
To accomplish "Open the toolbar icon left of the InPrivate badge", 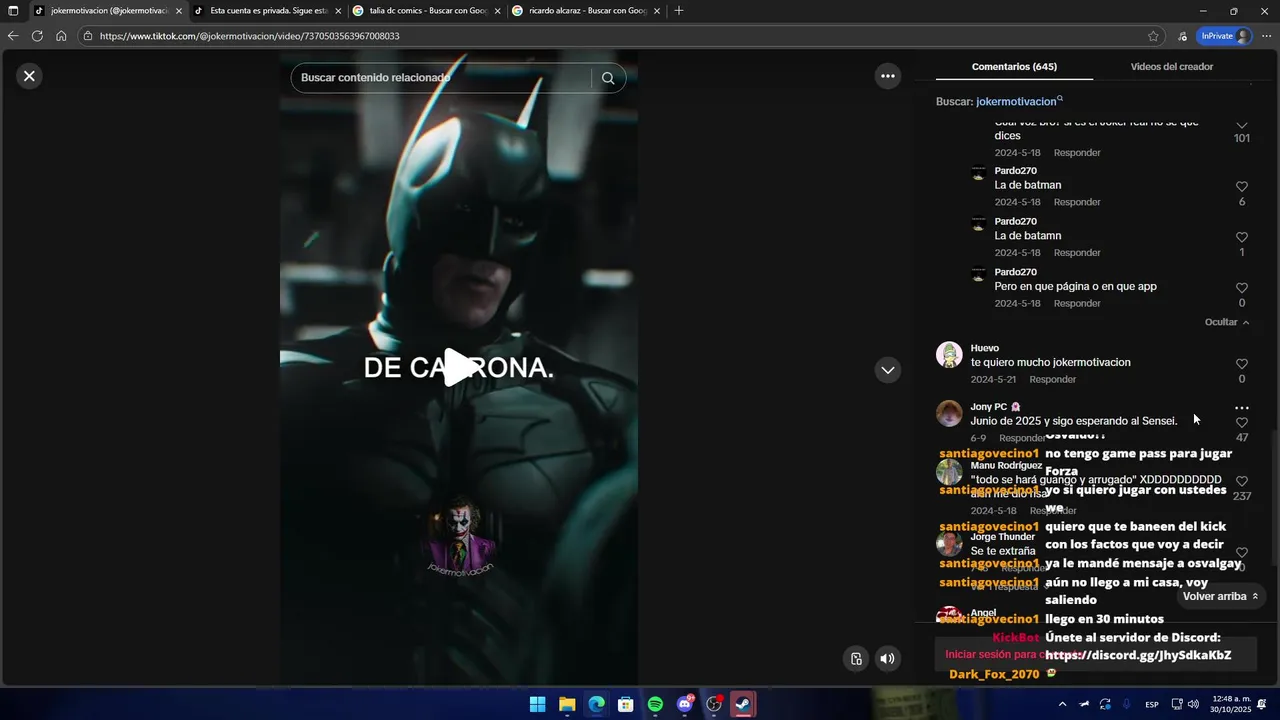I will 1183,36.
